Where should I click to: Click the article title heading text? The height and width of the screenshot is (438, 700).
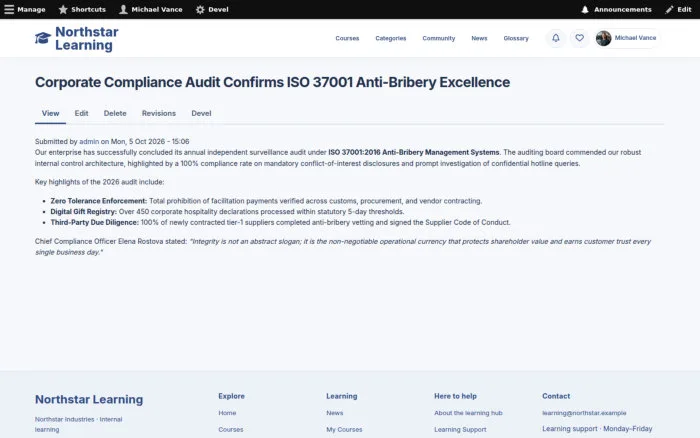click(272, 82)
